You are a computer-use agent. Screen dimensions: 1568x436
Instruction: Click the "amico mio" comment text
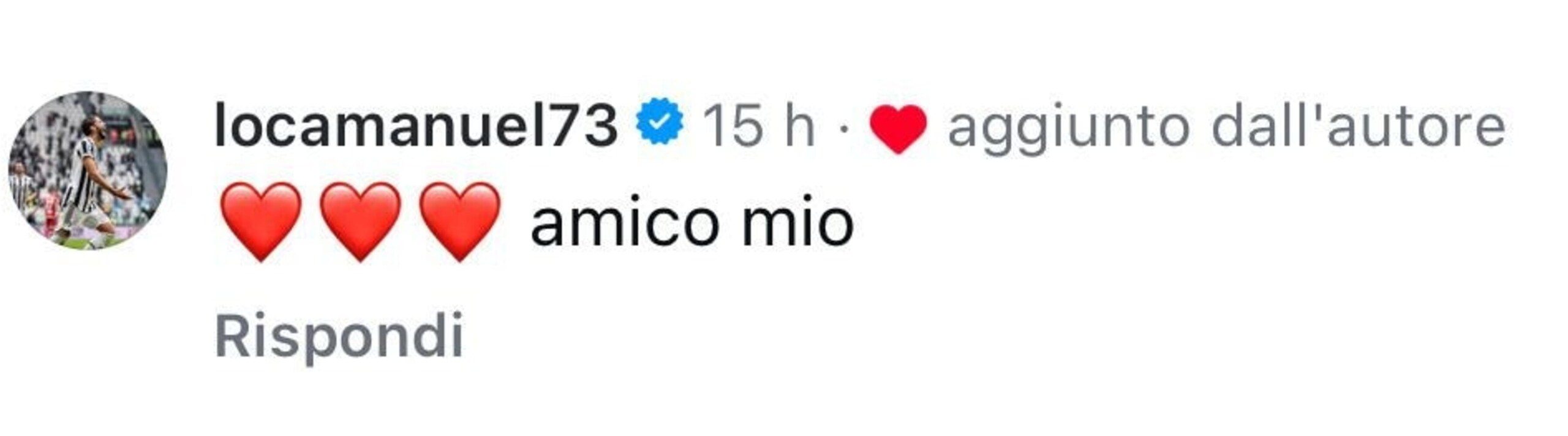pyautogui.click(x=692, y=222)
